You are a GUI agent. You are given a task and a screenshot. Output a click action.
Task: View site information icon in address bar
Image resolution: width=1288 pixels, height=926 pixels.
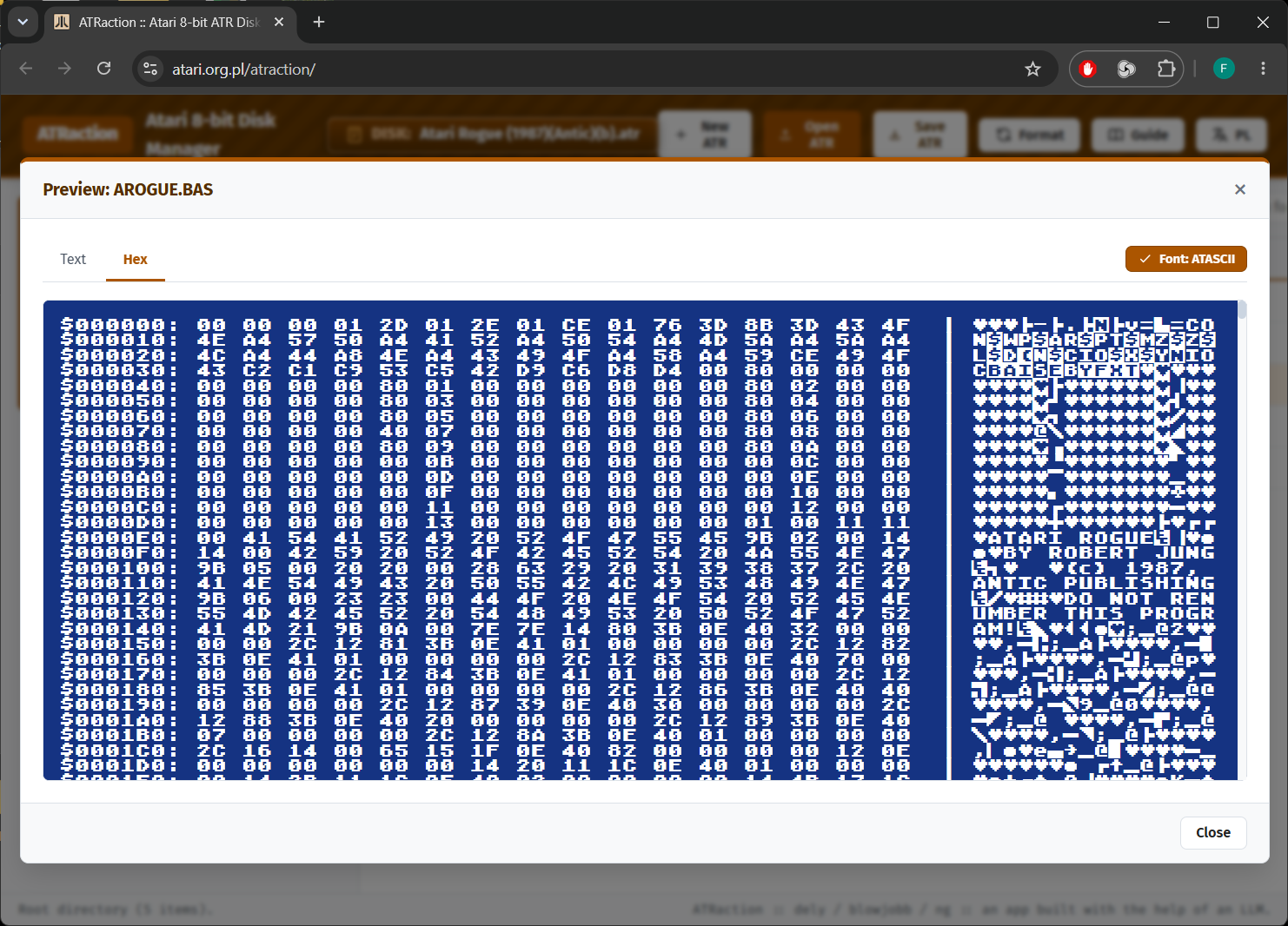click(x=150, y=69)
